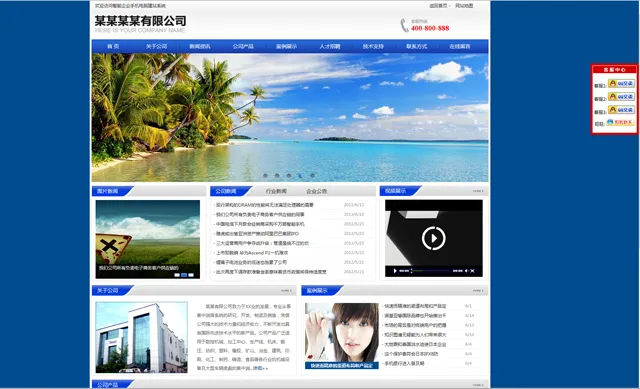The width and height of the screenshot is (640, 389).
Task: Click 客服2 QQ chat icon button
Action: pos(621,96)
